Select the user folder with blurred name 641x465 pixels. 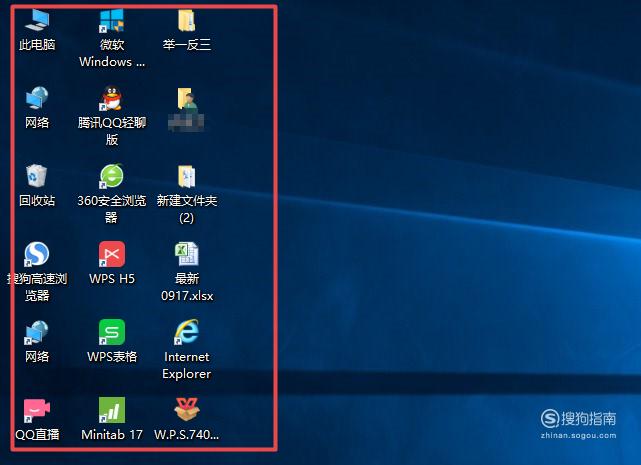pyautogui.click(x=186, y=99)
